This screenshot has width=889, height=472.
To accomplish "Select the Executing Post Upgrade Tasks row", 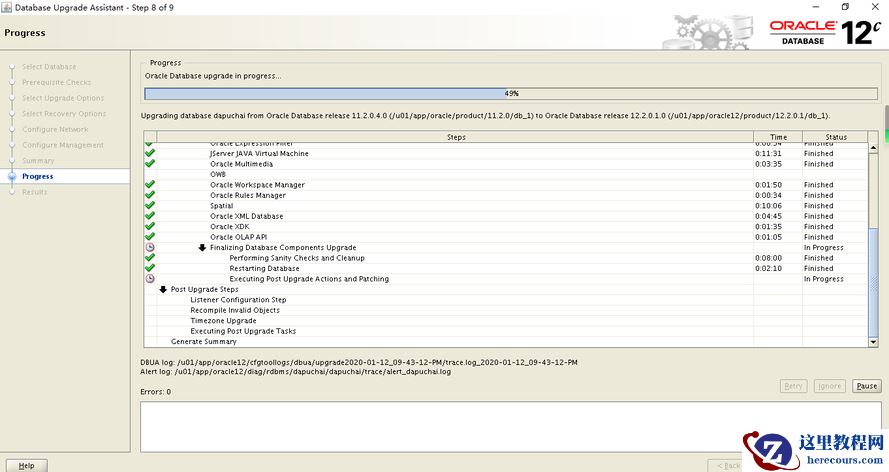I will point(506,331).
